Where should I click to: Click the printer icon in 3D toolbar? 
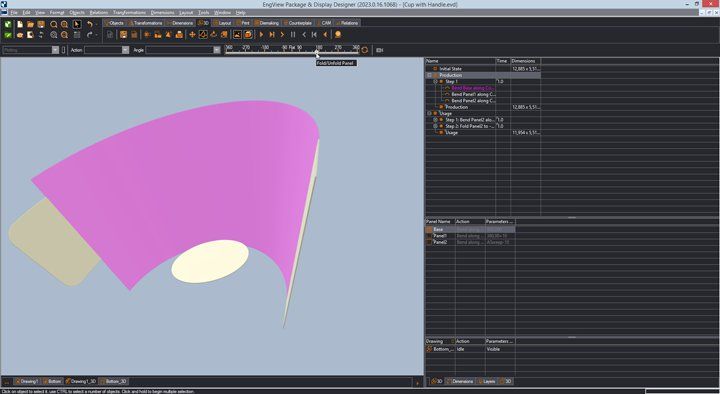tap(179, 34)
